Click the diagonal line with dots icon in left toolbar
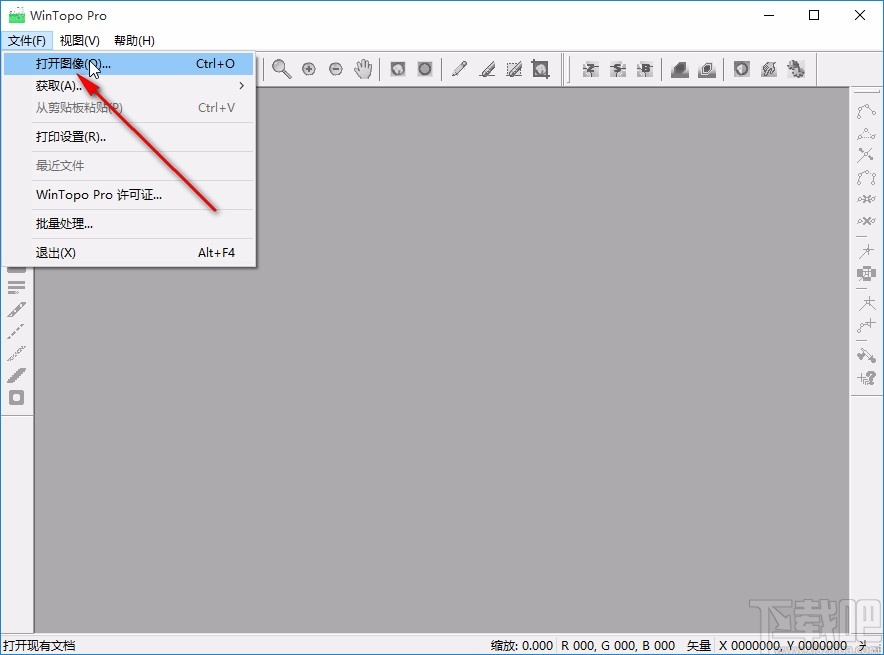 coord(16,309)
